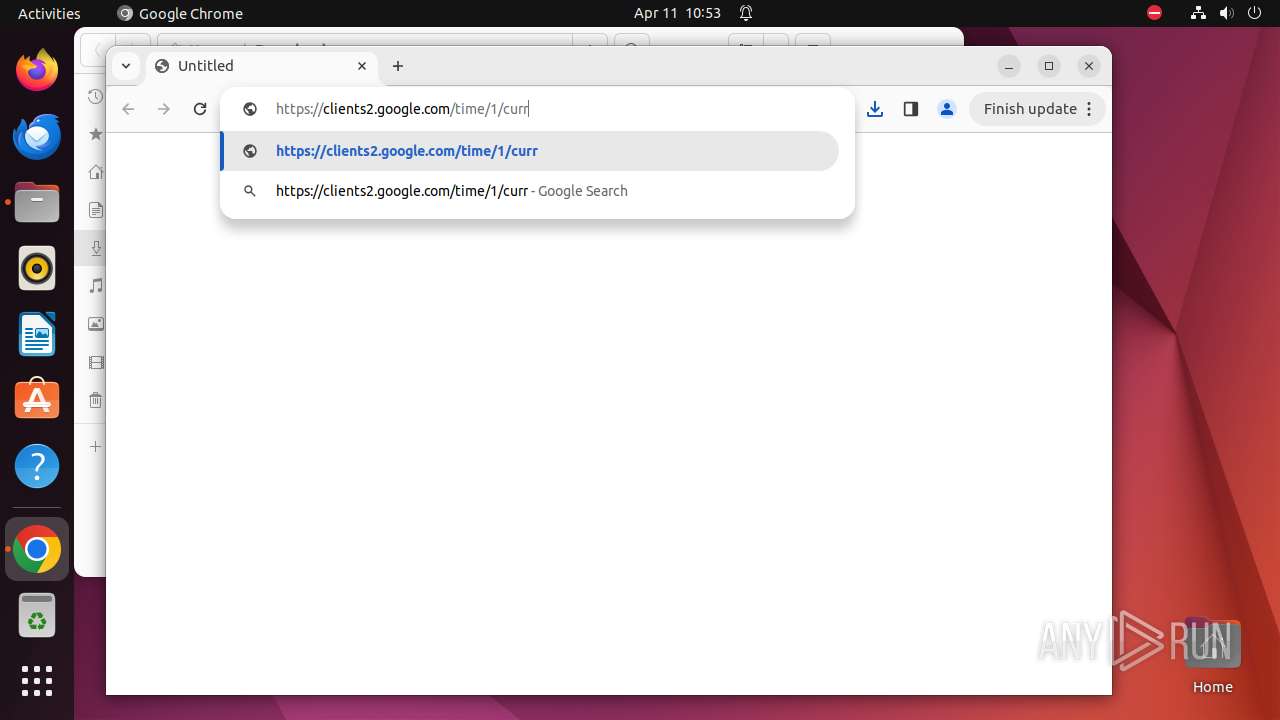Screen dimensions: 1280x720
Task: Open Ubuntu Software from the dock
Action: pyautogui.click(x=37, y=400)
